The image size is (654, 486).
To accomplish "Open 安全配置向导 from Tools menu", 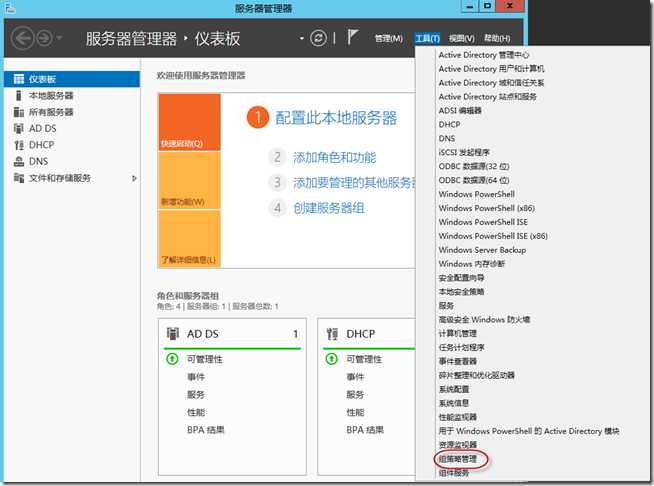I will point(461,277).
